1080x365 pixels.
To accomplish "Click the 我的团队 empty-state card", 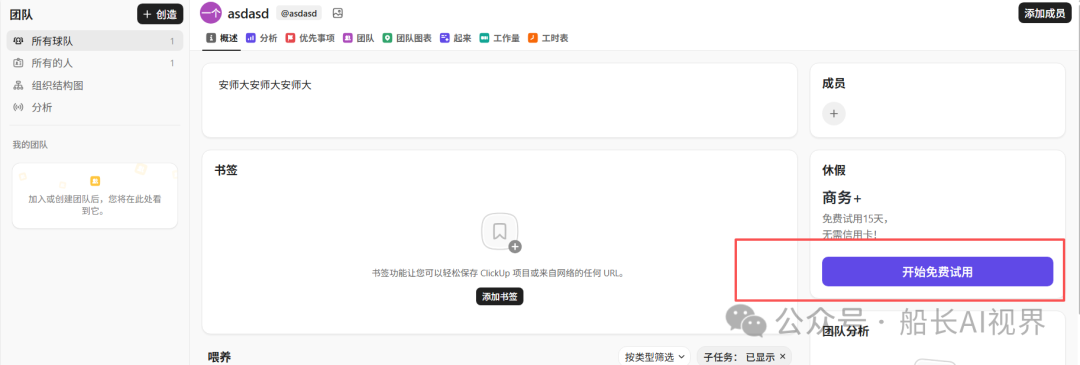I will pyautogui.click(x=95, y=196).
